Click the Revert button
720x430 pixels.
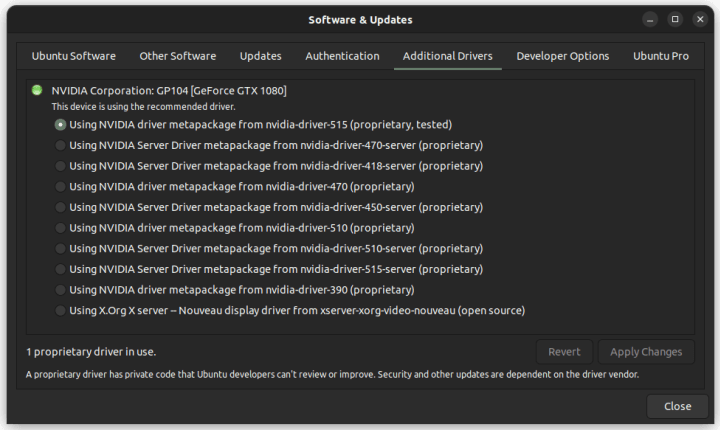tap(564, 352)
